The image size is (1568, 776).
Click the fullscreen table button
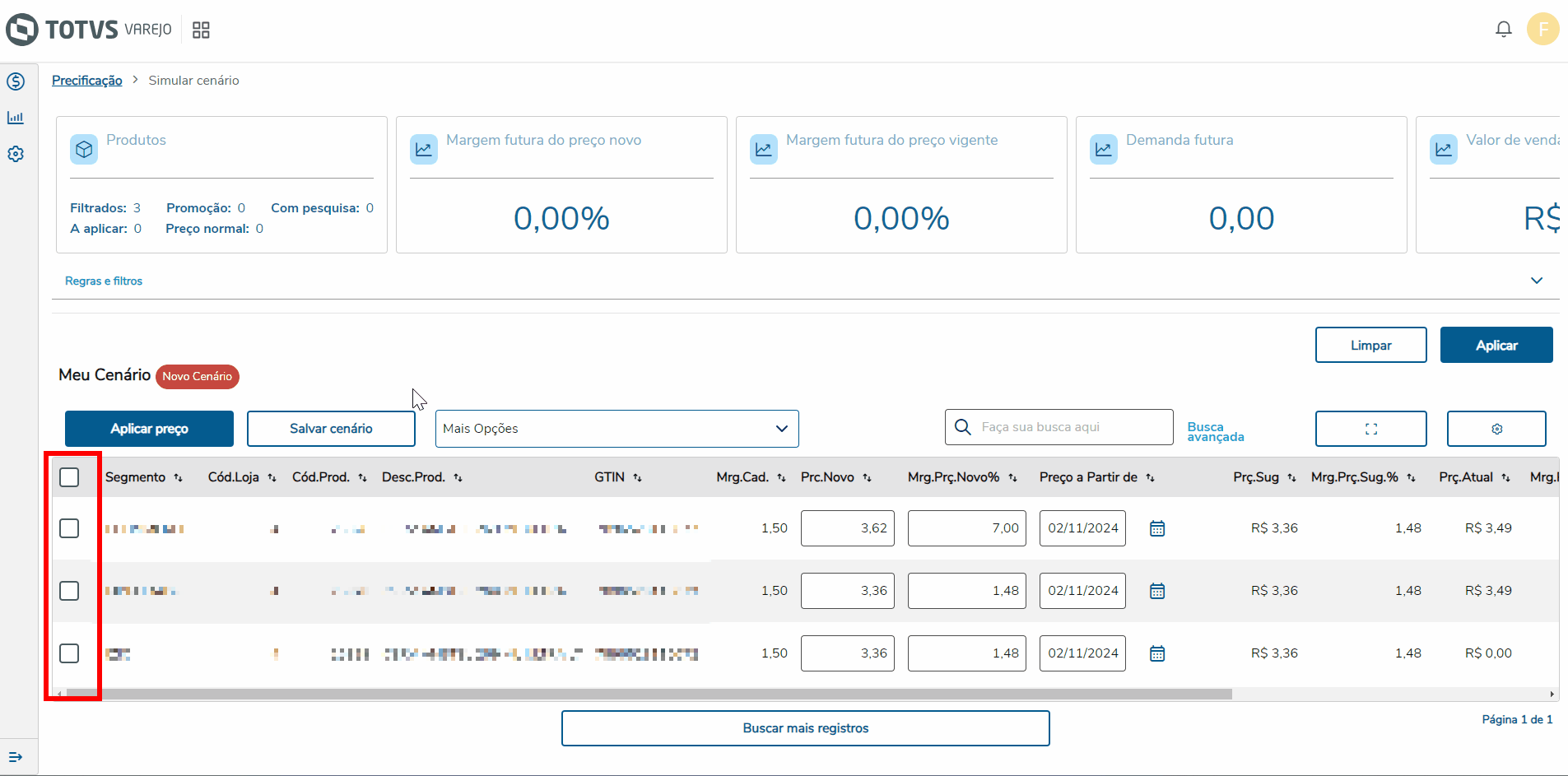click(x=1370, y=429)
